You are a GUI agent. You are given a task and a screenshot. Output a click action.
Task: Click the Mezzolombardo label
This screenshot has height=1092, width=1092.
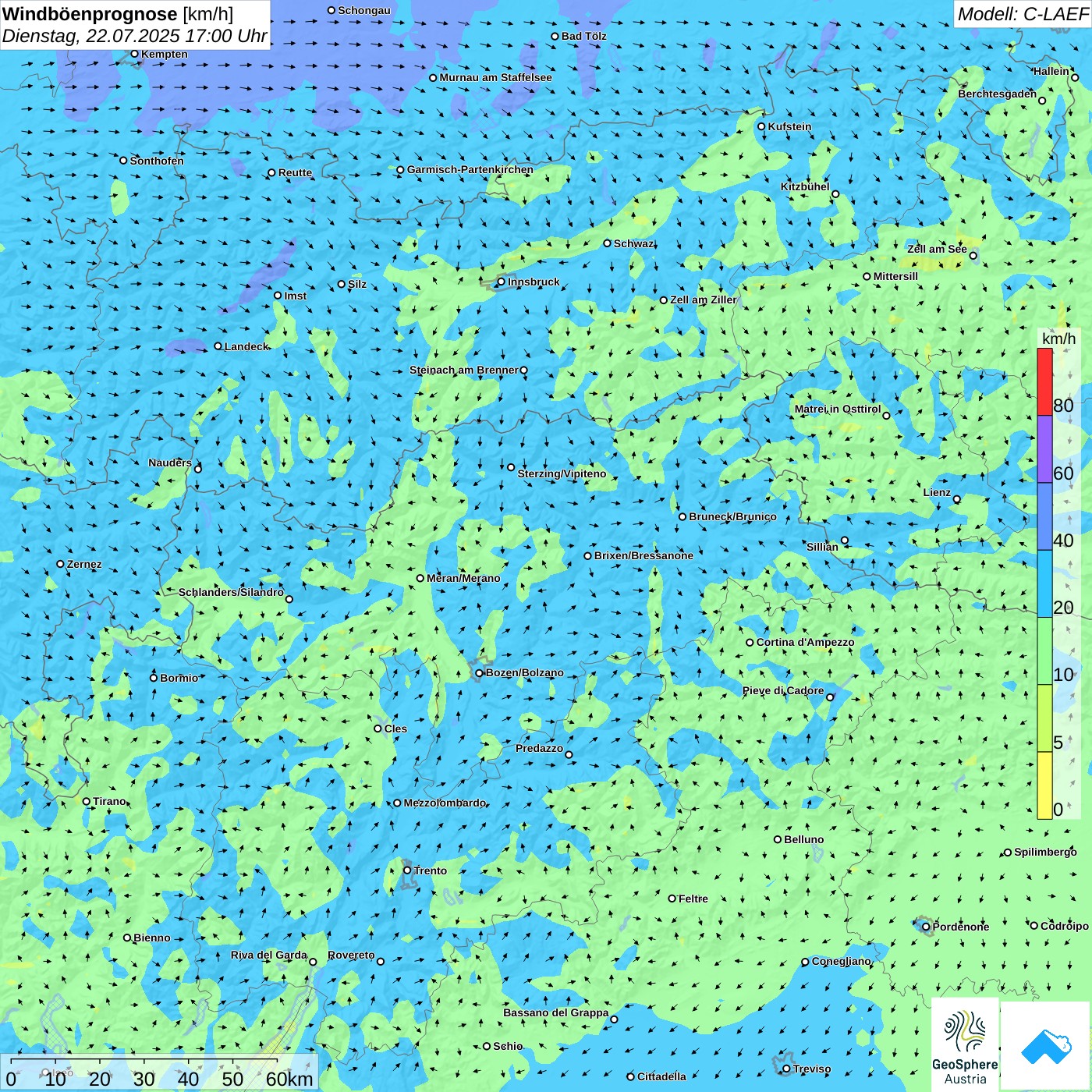point(445,803)
